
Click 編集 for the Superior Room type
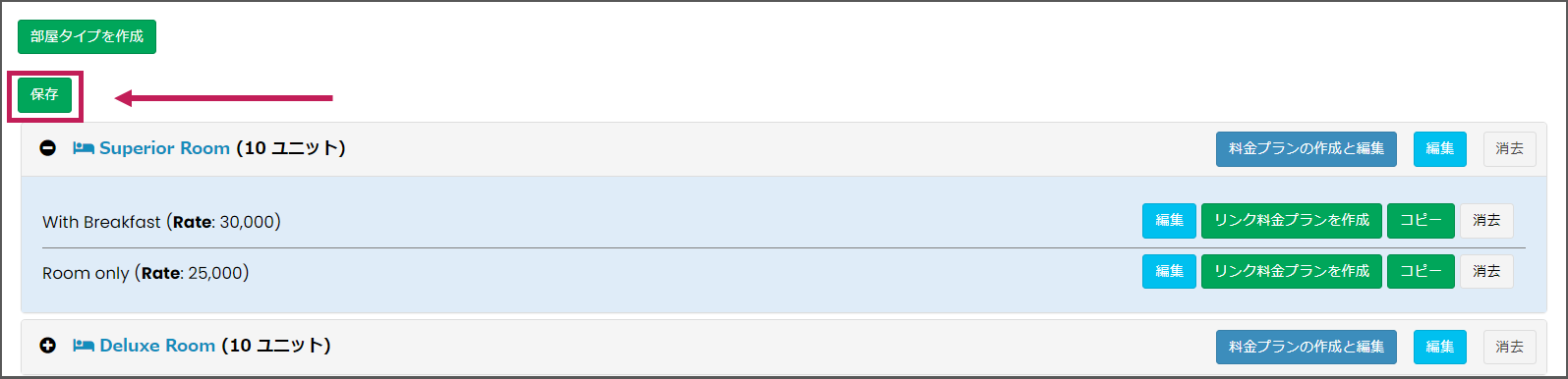(1440, 149)
